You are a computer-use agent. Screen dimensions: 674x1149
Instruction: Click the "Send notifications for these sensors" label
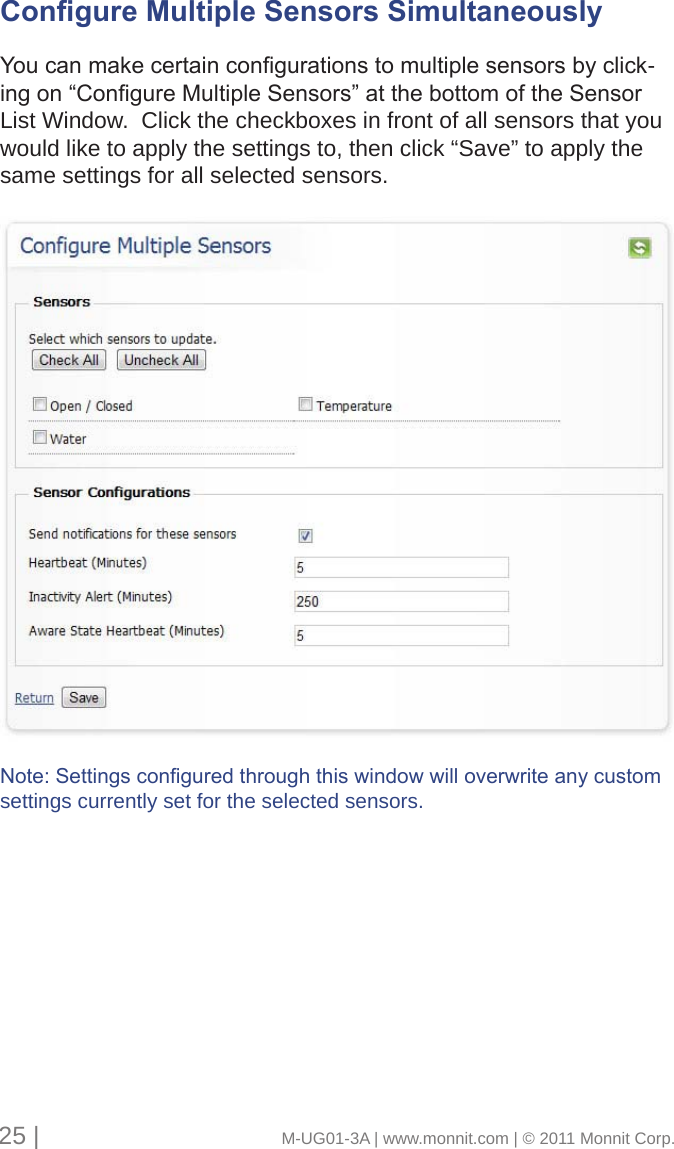[x=132, y=534]
